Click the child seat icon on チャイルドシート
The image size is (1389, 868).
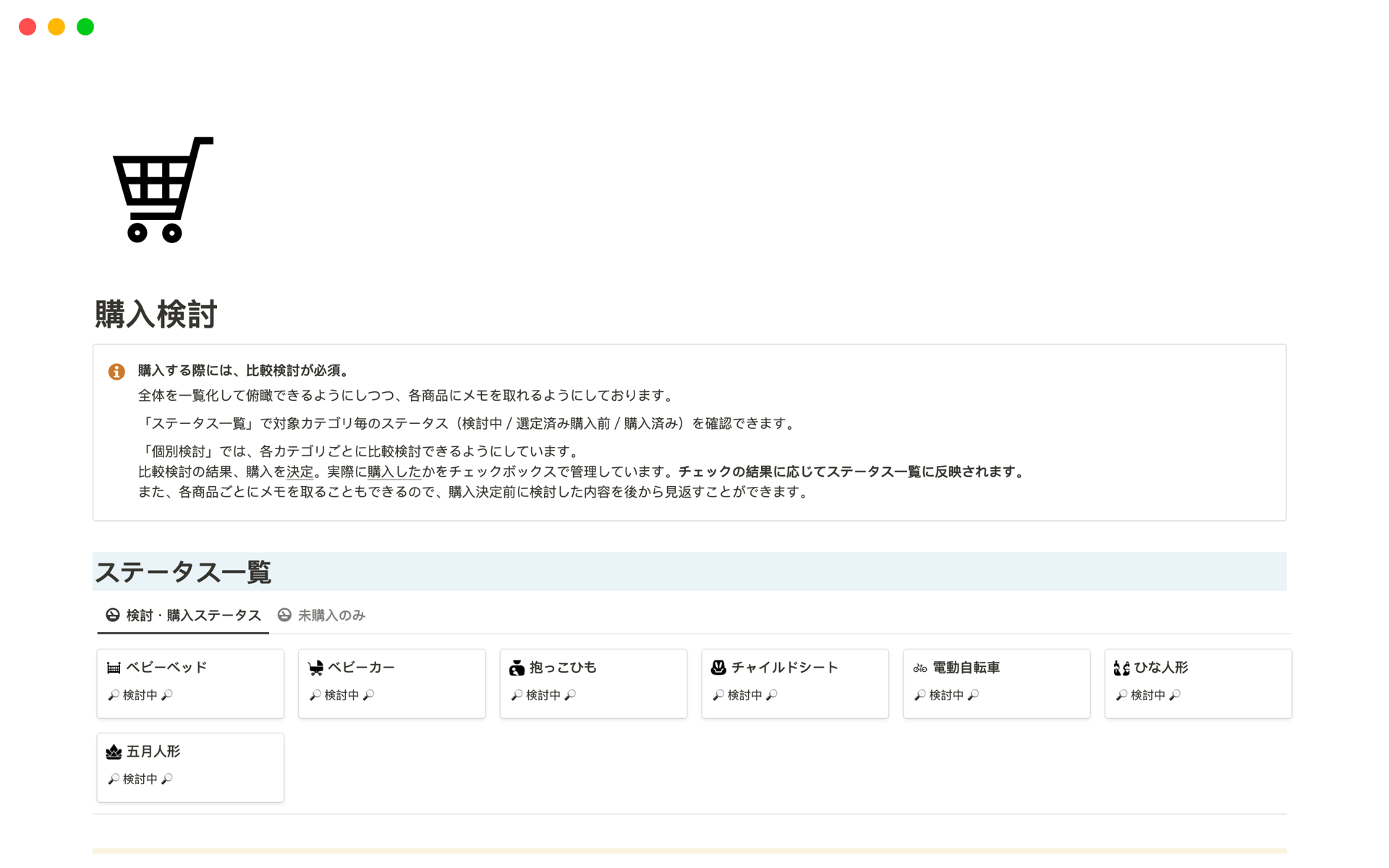(718, 668)
